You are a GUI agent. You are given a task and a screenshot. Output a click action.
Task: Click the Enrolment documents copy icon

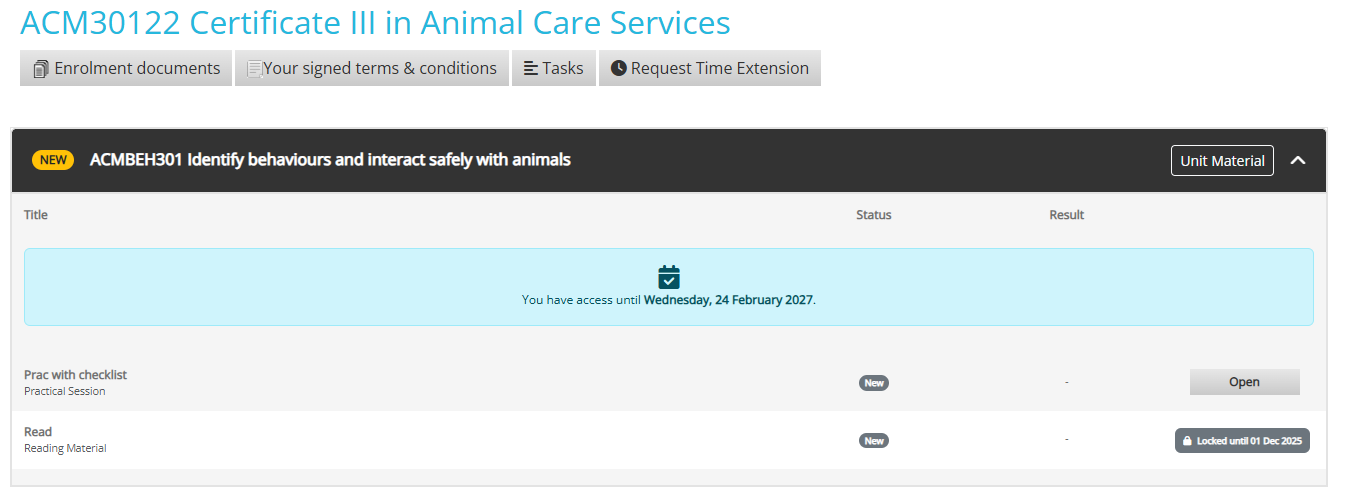pos(41,69)
